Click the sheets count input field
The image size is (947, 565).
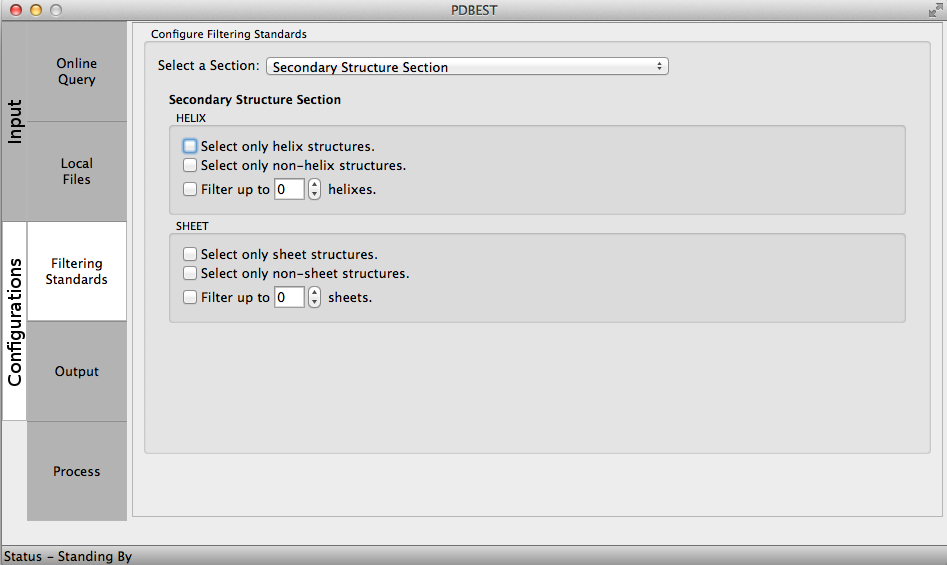pyautogui.click(x=289, y=297)
